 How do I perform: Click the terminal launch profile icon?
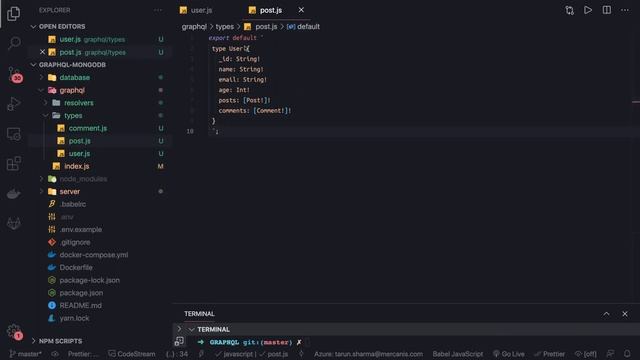pyautogui.click(x=179, y=342)
